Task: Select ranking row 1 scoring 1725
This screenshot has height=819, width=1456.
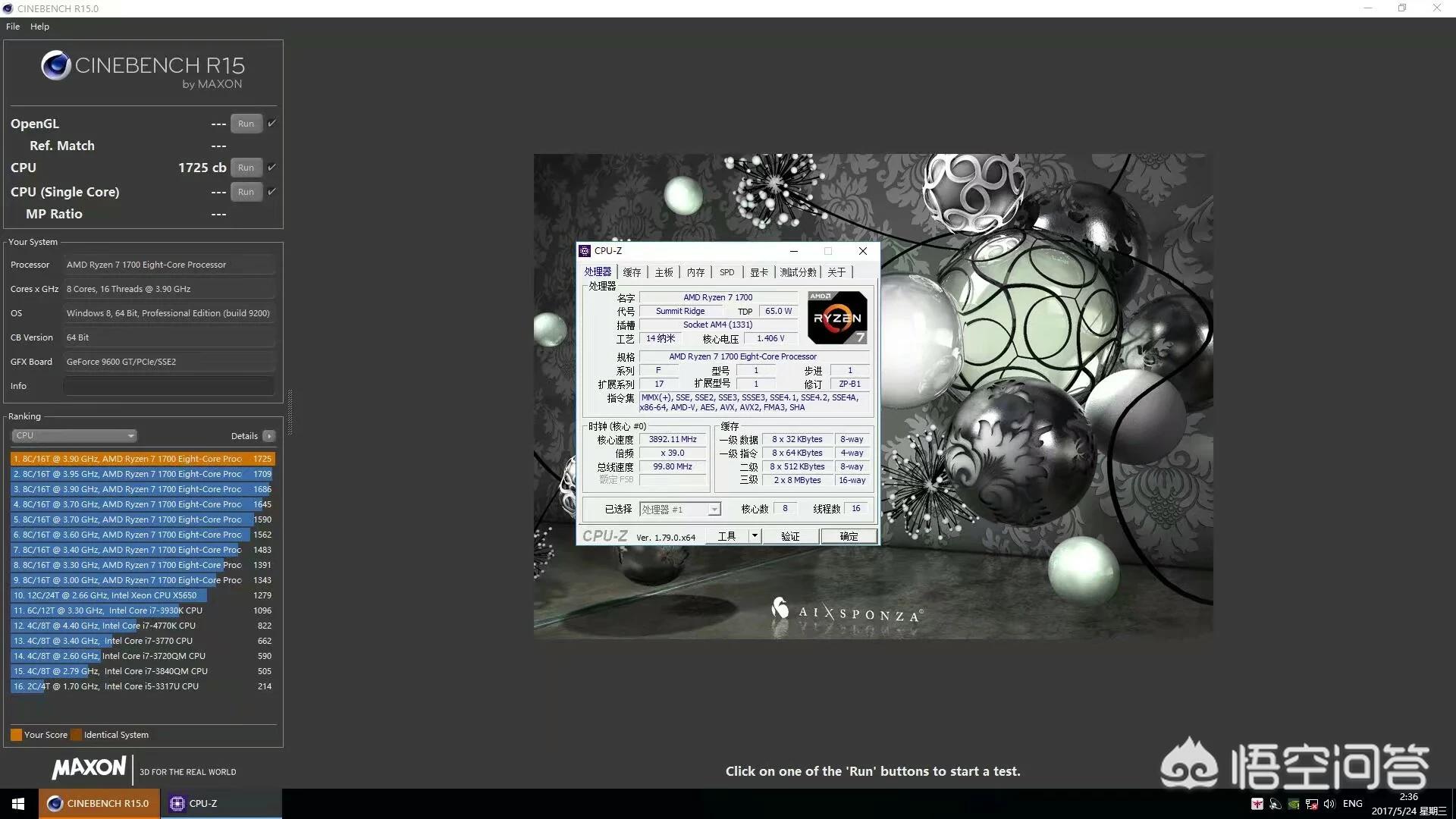Action: (143, 459)
